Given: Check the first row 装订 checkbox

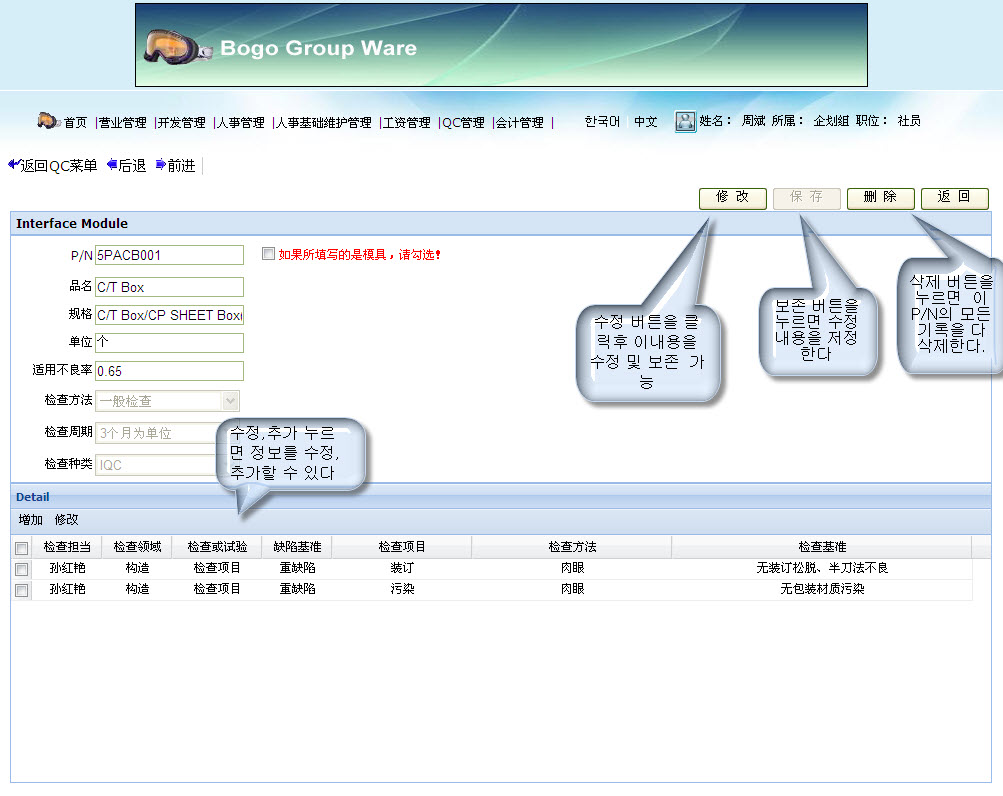Looking at the screenshot, I should tap(22, 569).
